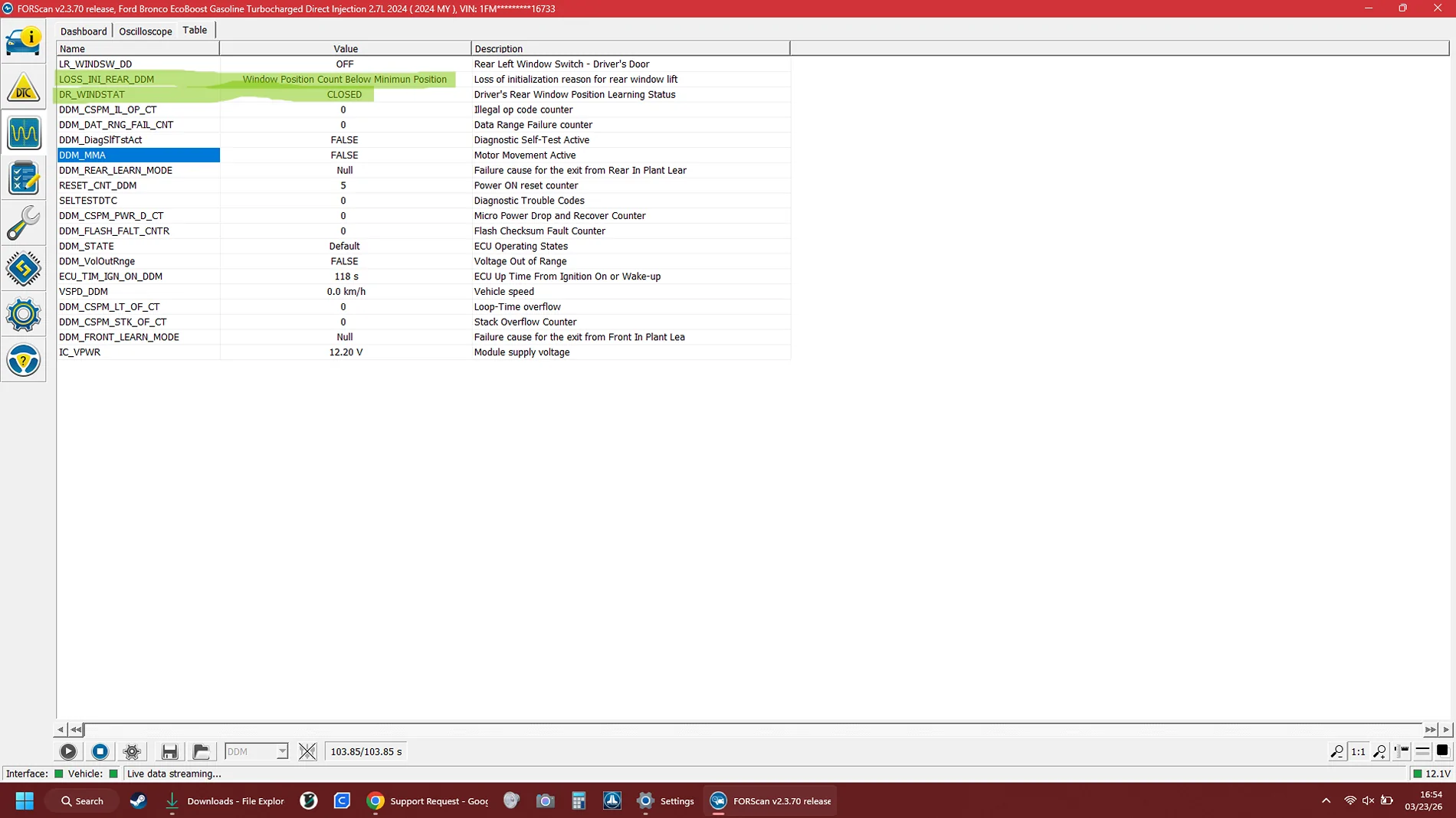Step back with the single left arrow
Viewport: 1456px width, 818px height.
61,729
